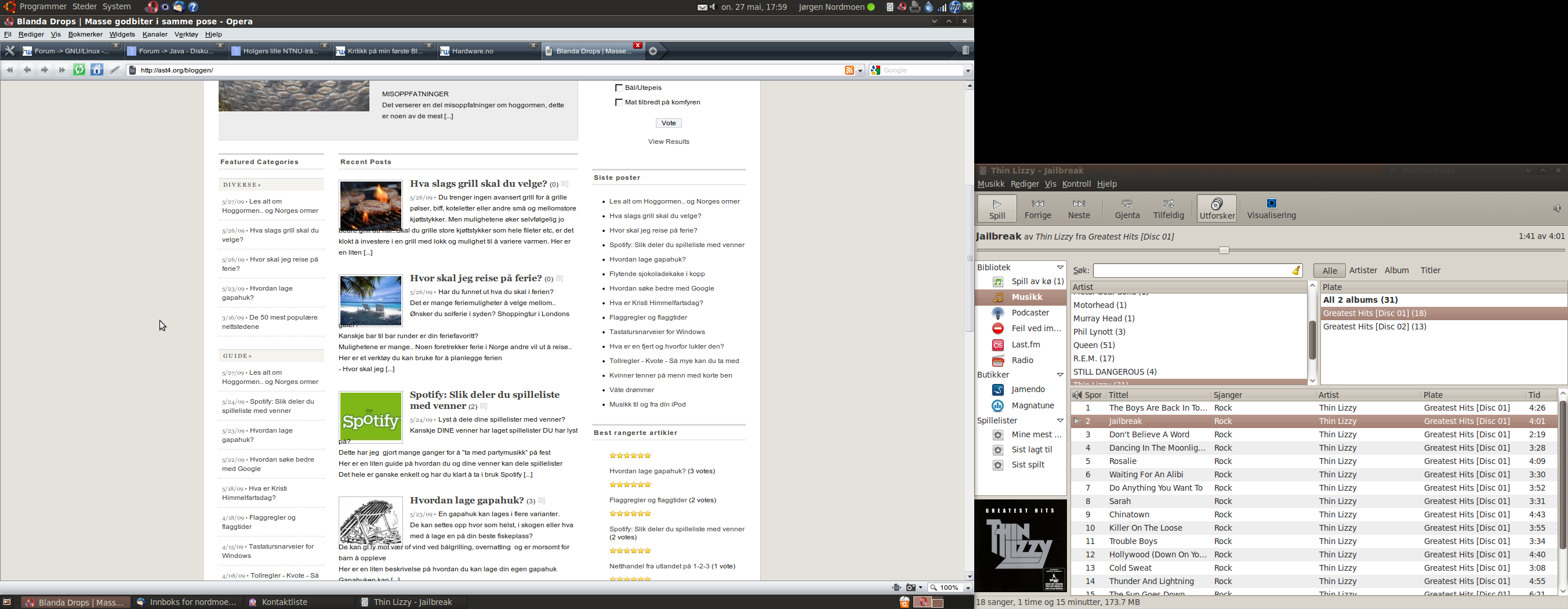
Task: Open the RSS feed dropdown arrow
Action: (860, 71)
